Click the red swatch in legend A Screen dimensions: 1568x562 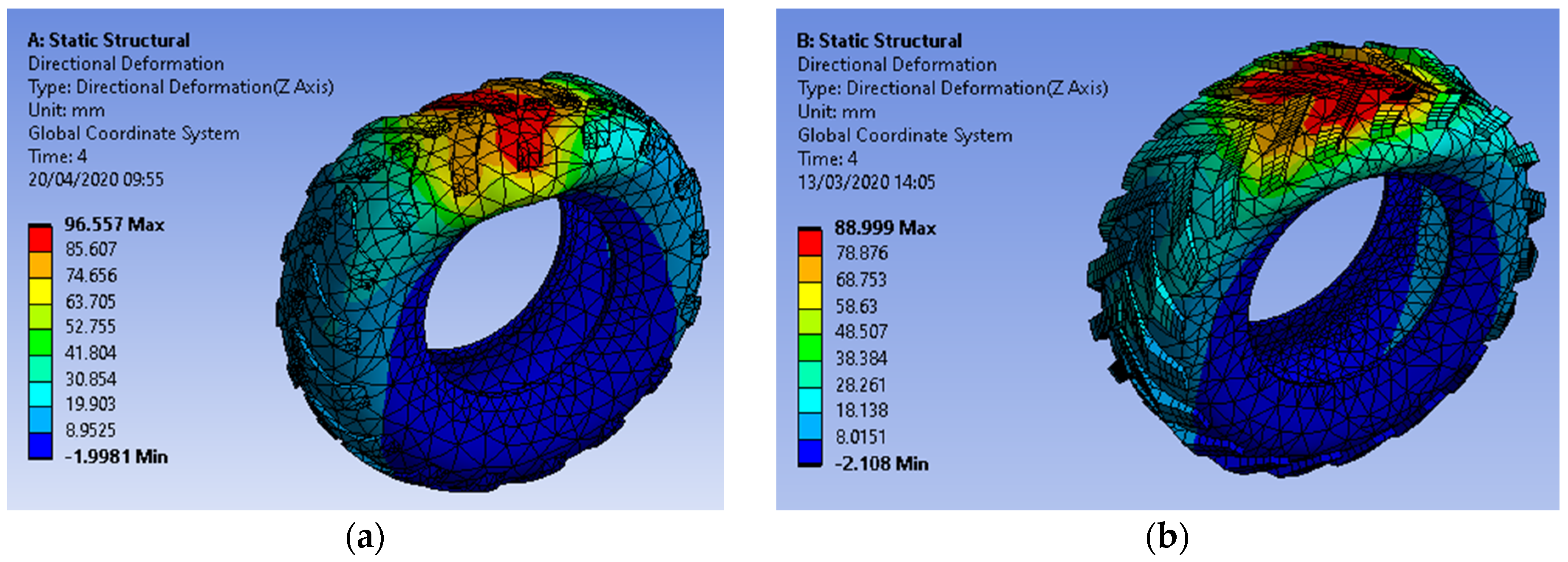tap(40, 238)
